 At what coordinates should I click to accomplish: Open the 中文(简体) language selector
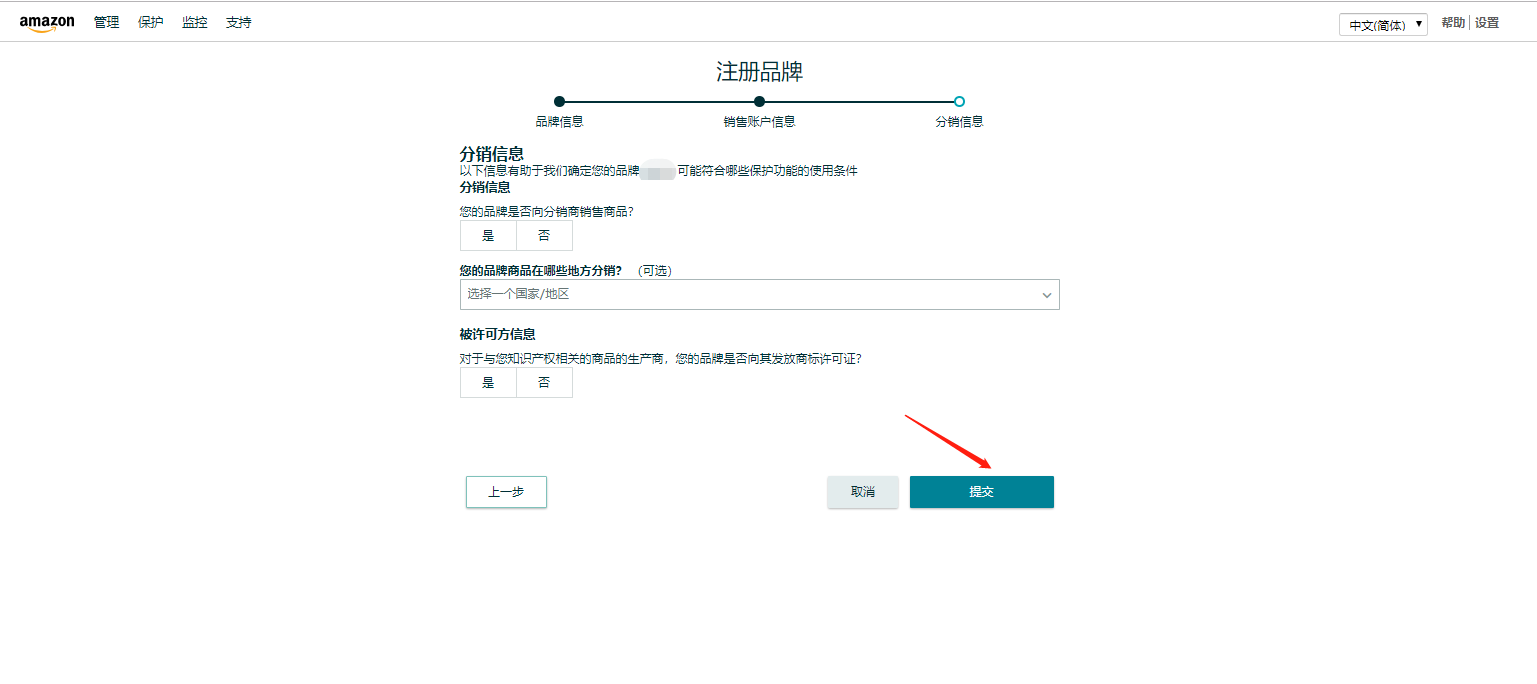point(1383,22)
